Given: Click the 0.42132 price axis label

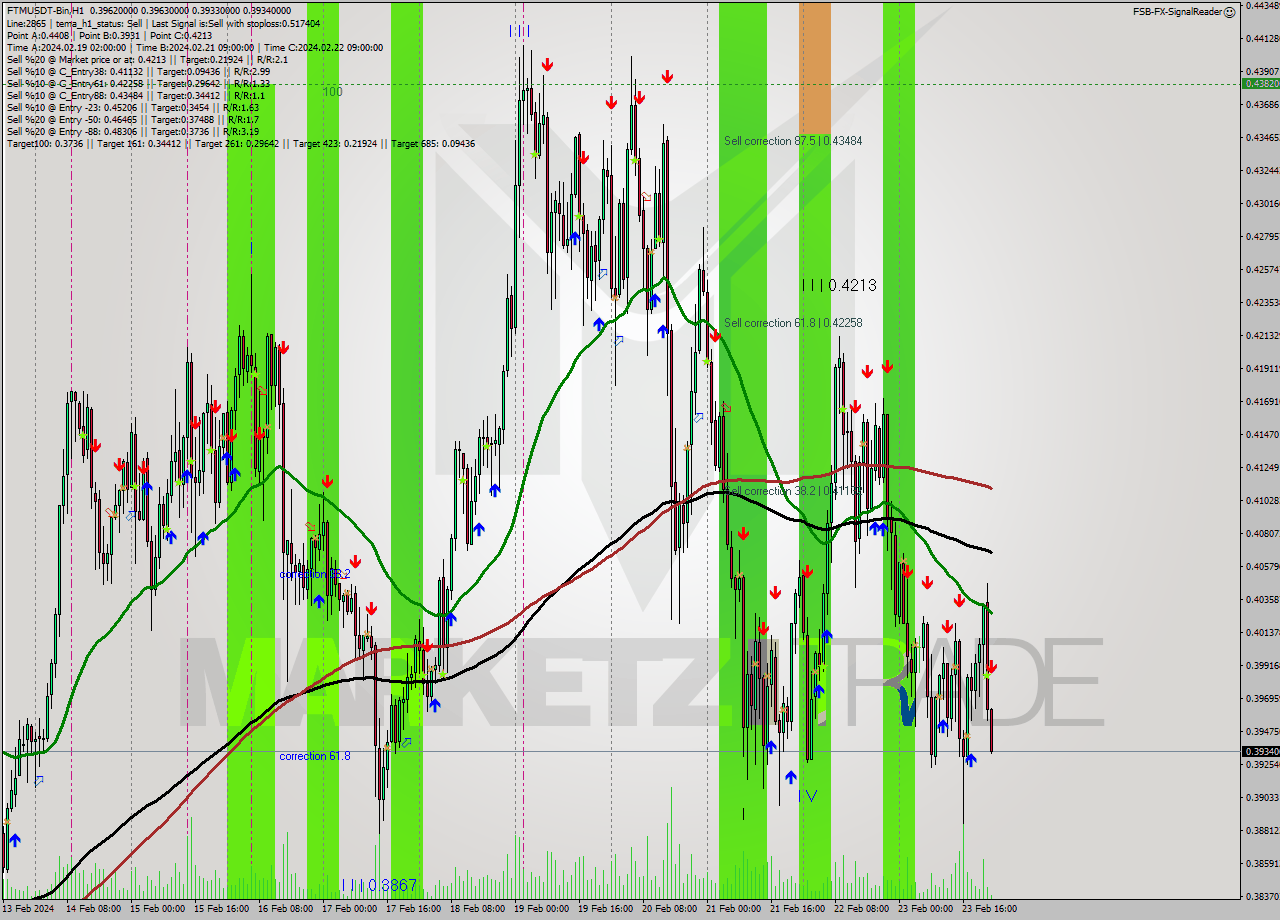Looking at the screenshot, I should [1262, 336].
